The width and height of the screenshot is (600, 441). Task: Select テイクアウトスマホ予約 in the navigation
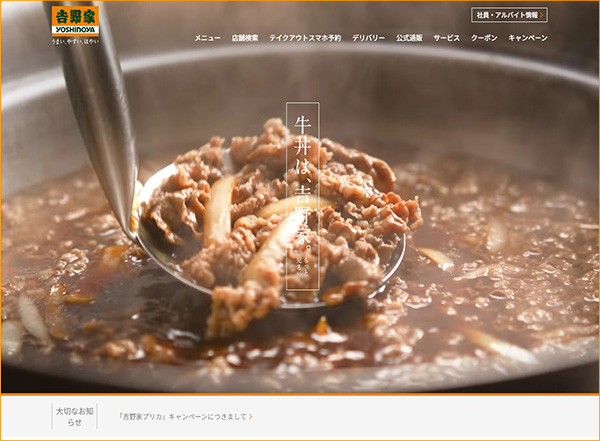[x=305, y=38]
